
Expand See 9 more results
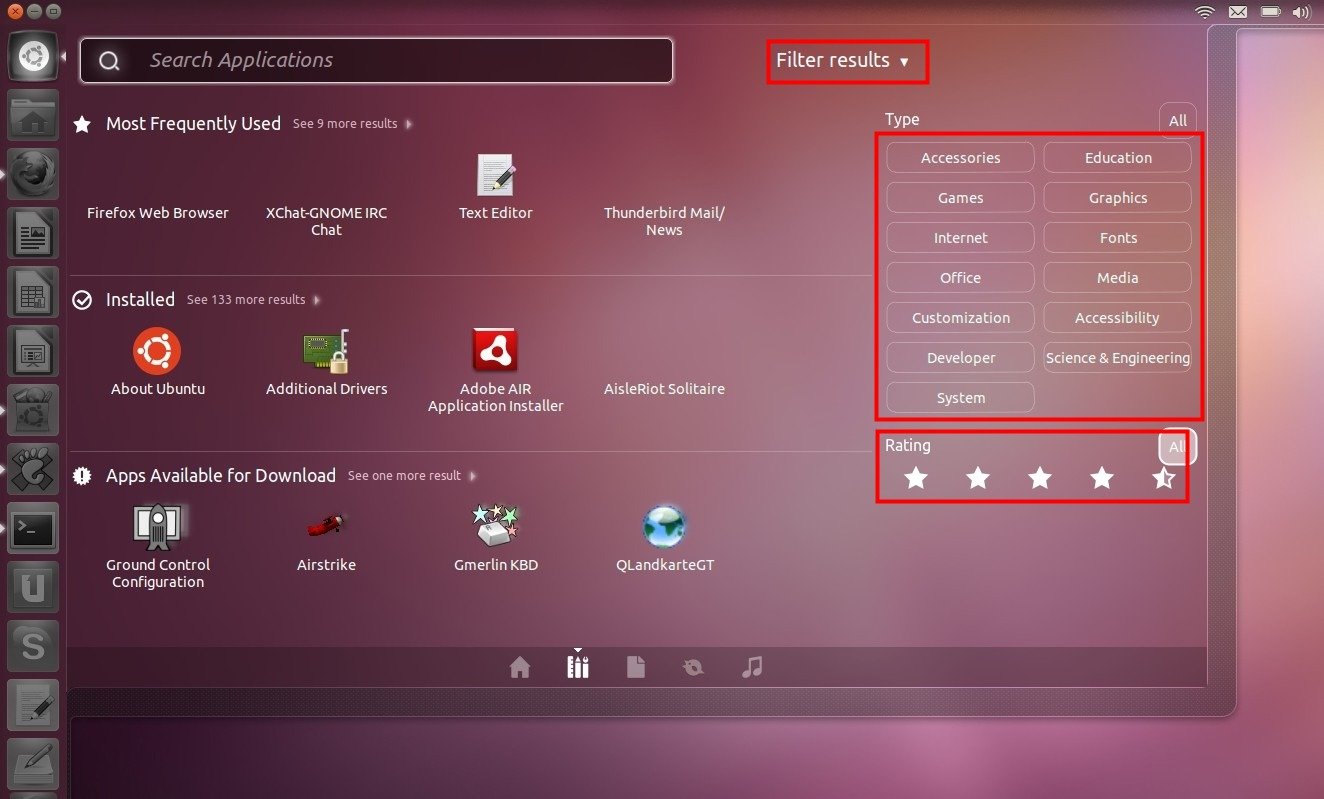pos(352,124)
